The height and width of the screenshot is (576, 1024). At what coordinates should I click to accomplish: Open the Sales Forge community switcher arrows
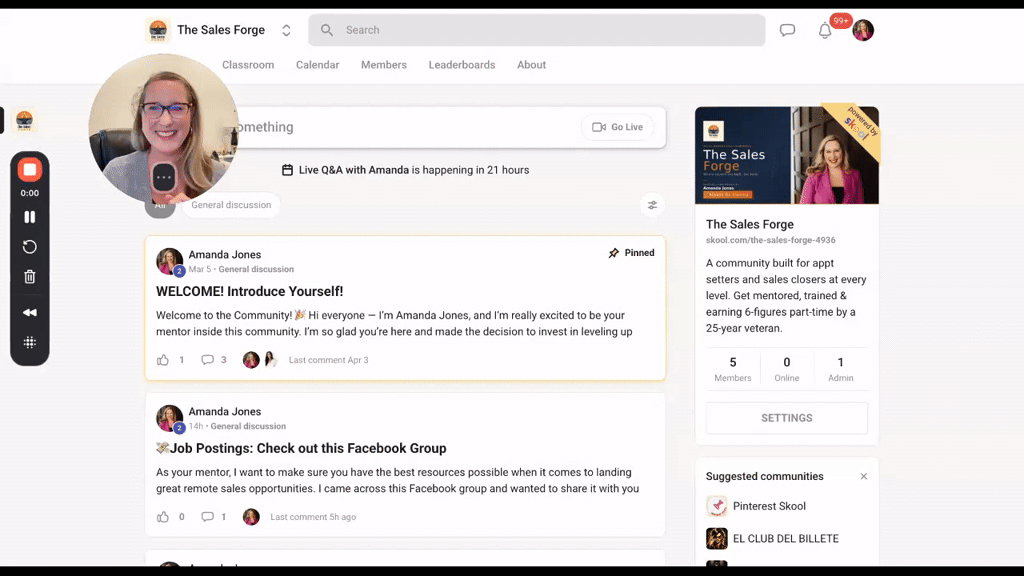tap(286, 30)
